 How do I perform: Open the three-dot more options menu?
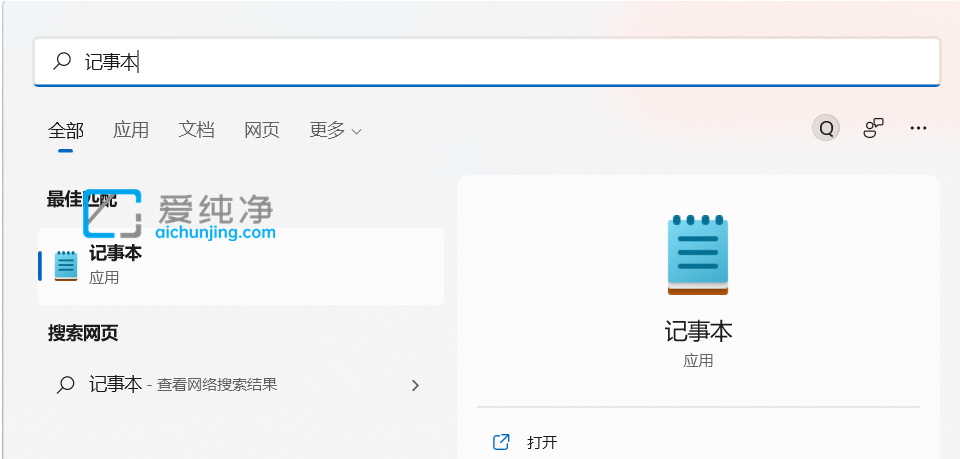pyautogui.click(x=918, y=128)
